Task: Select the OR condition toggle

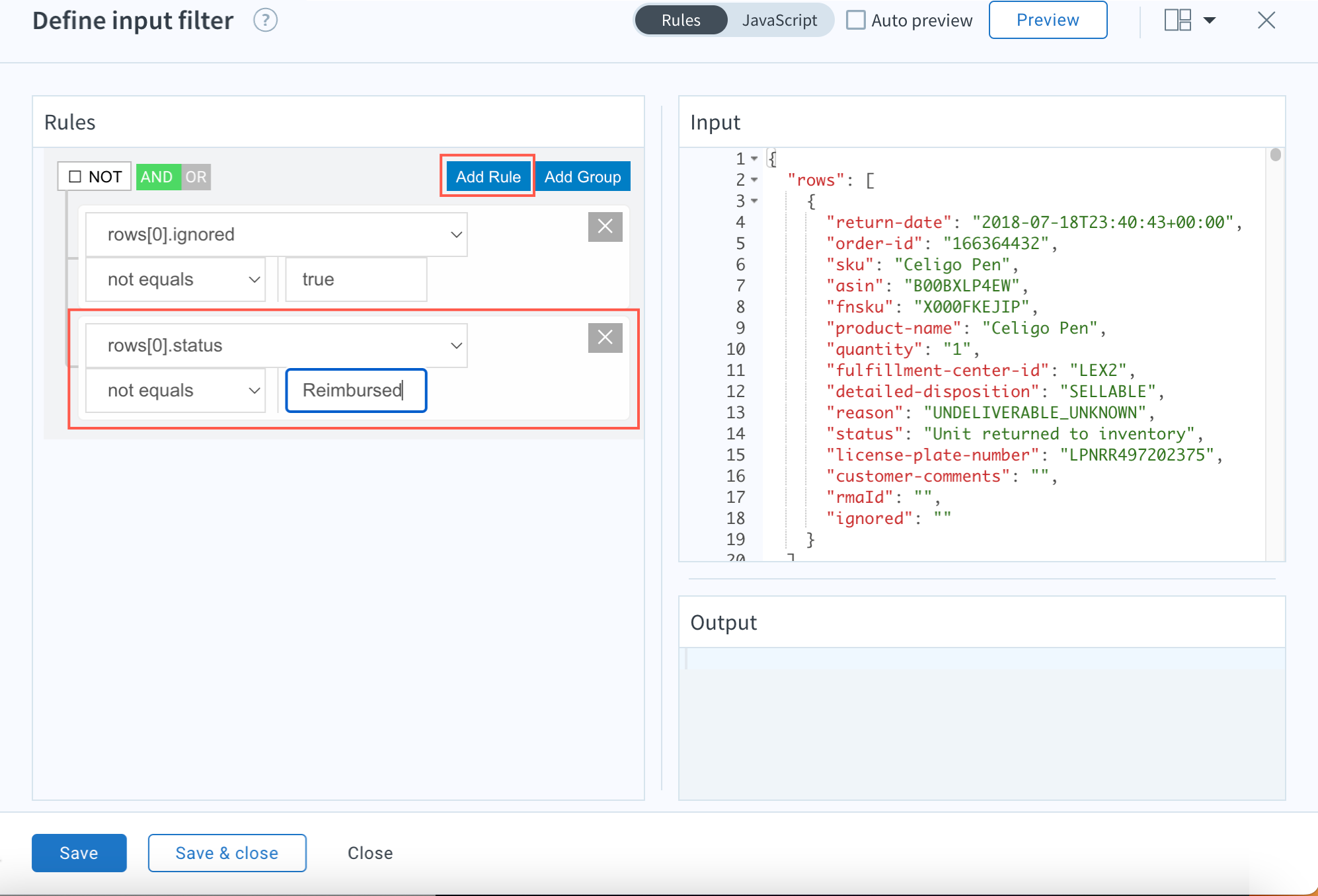Action: (x=196, y=177)
